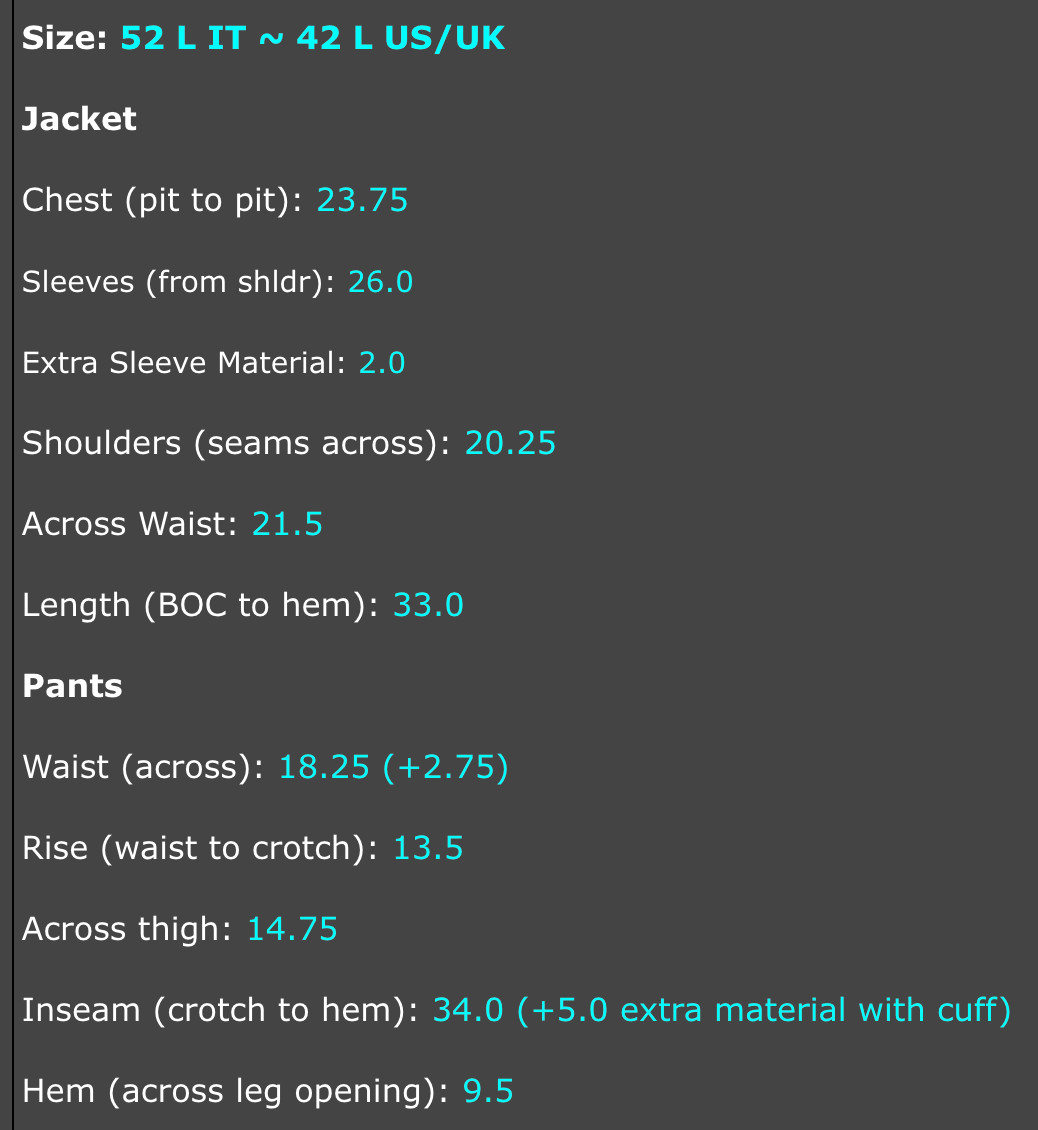Click the Hem leg opening value 9.5
The image size is (1038, 1130).
[488, 1091]
